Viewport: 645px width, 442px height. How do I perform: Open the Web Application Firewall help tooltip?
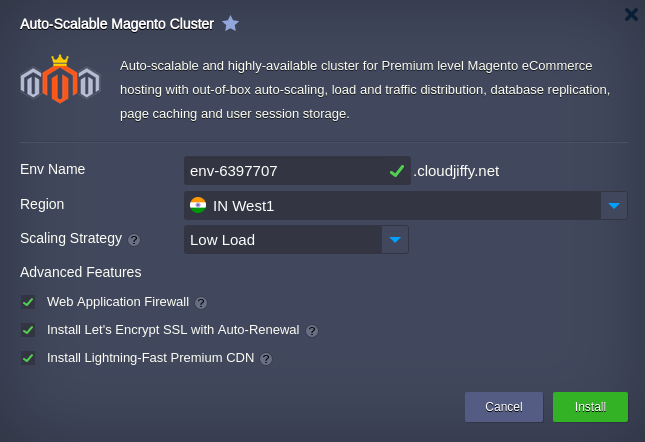(201, 303)
